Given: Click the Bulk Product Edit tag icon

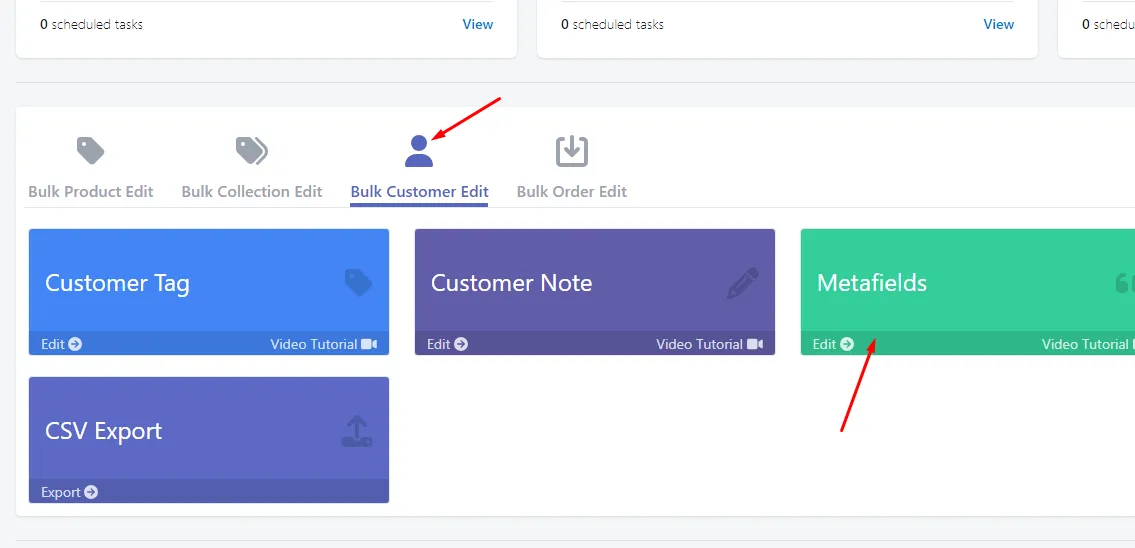Looking at the screenshot, I should coord(90,151).
